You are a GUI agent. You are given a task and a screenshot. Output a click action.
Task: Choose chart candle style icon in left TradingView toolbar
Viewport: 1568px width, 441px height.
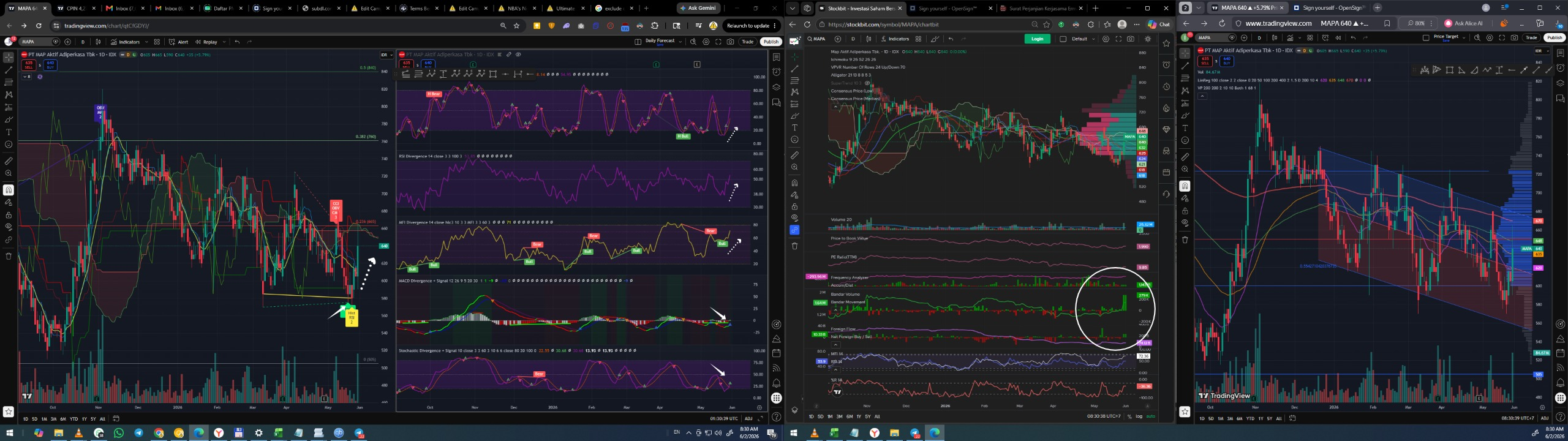coord(98,42)
